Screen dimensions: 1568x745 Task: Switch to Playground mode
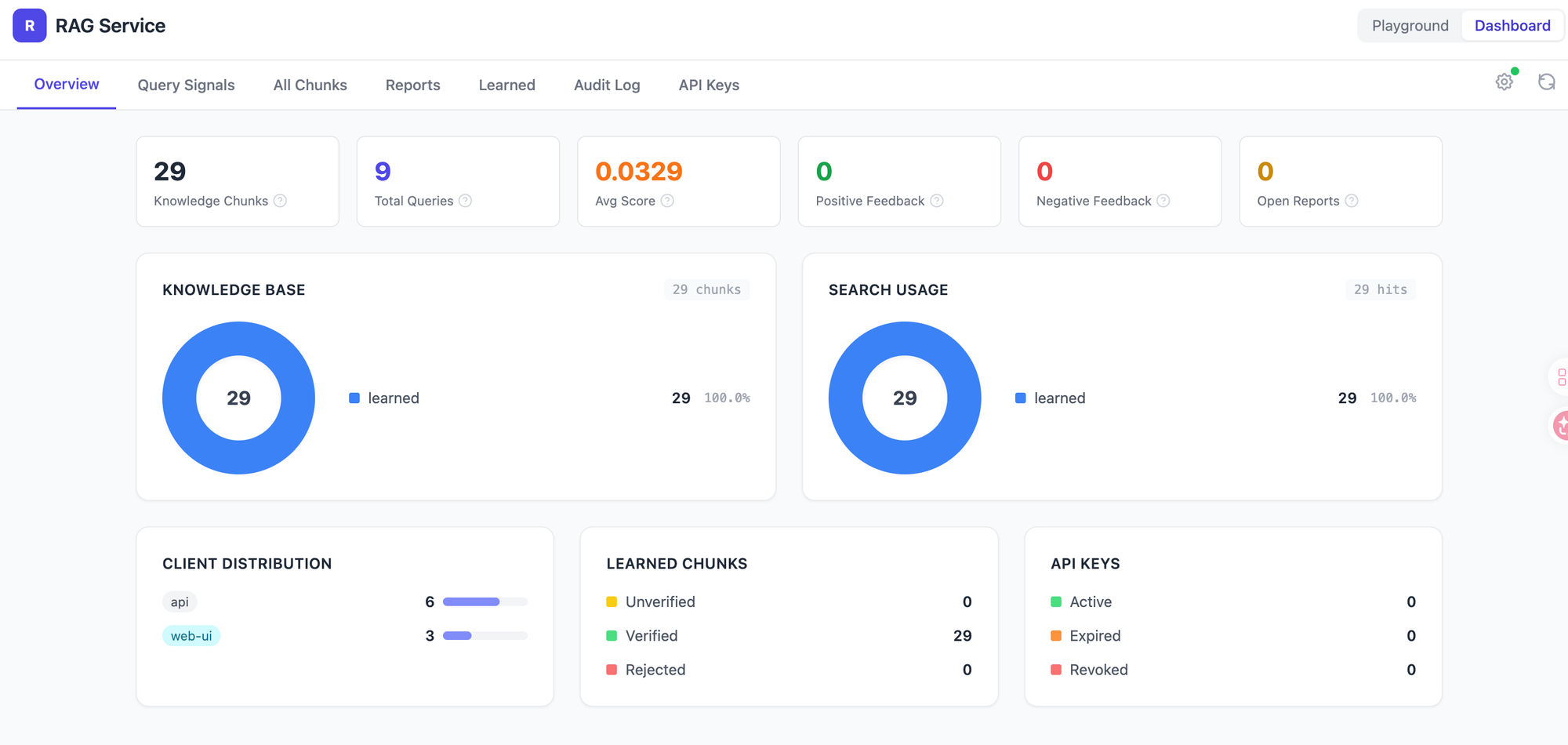click(x=1409, y=25)
